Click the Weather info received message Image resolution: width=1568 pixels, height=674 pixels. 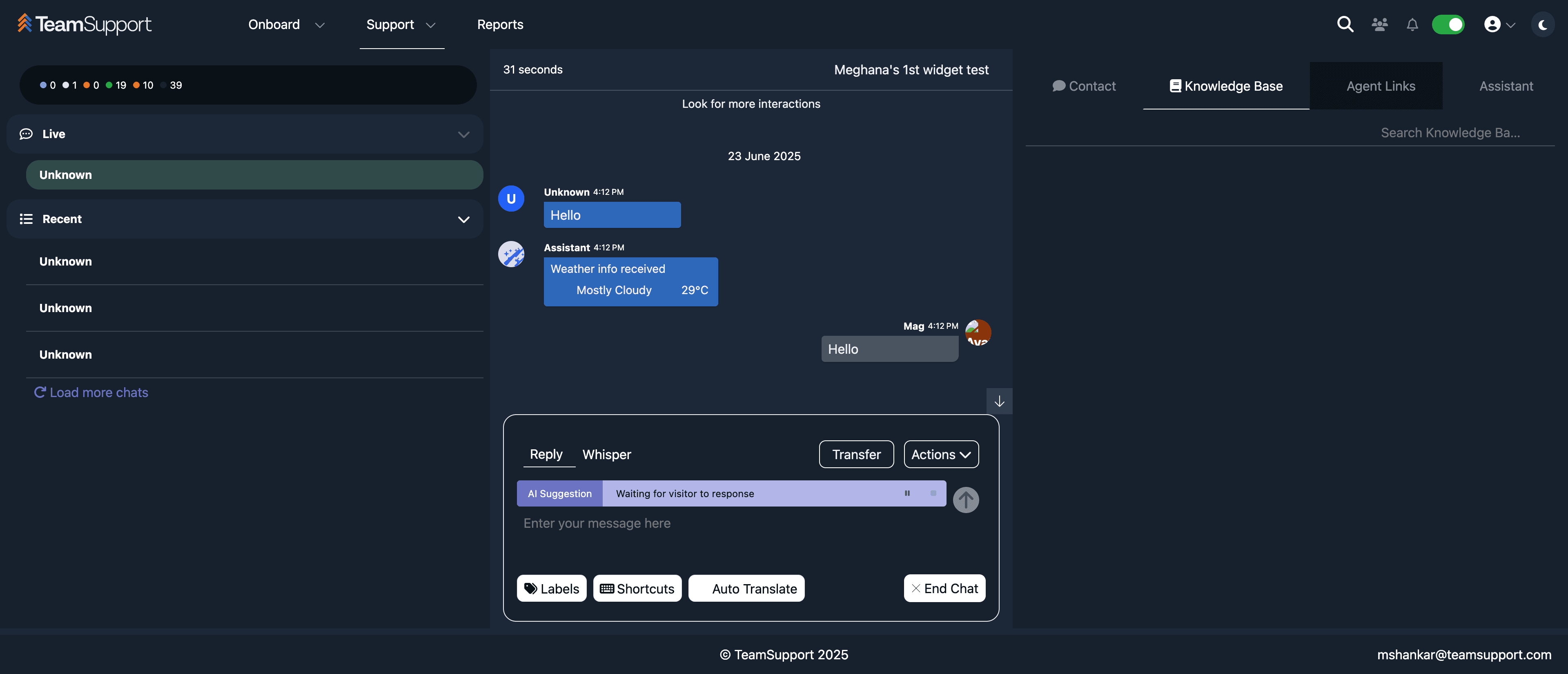pyautogui.click(x=630, y=281)
